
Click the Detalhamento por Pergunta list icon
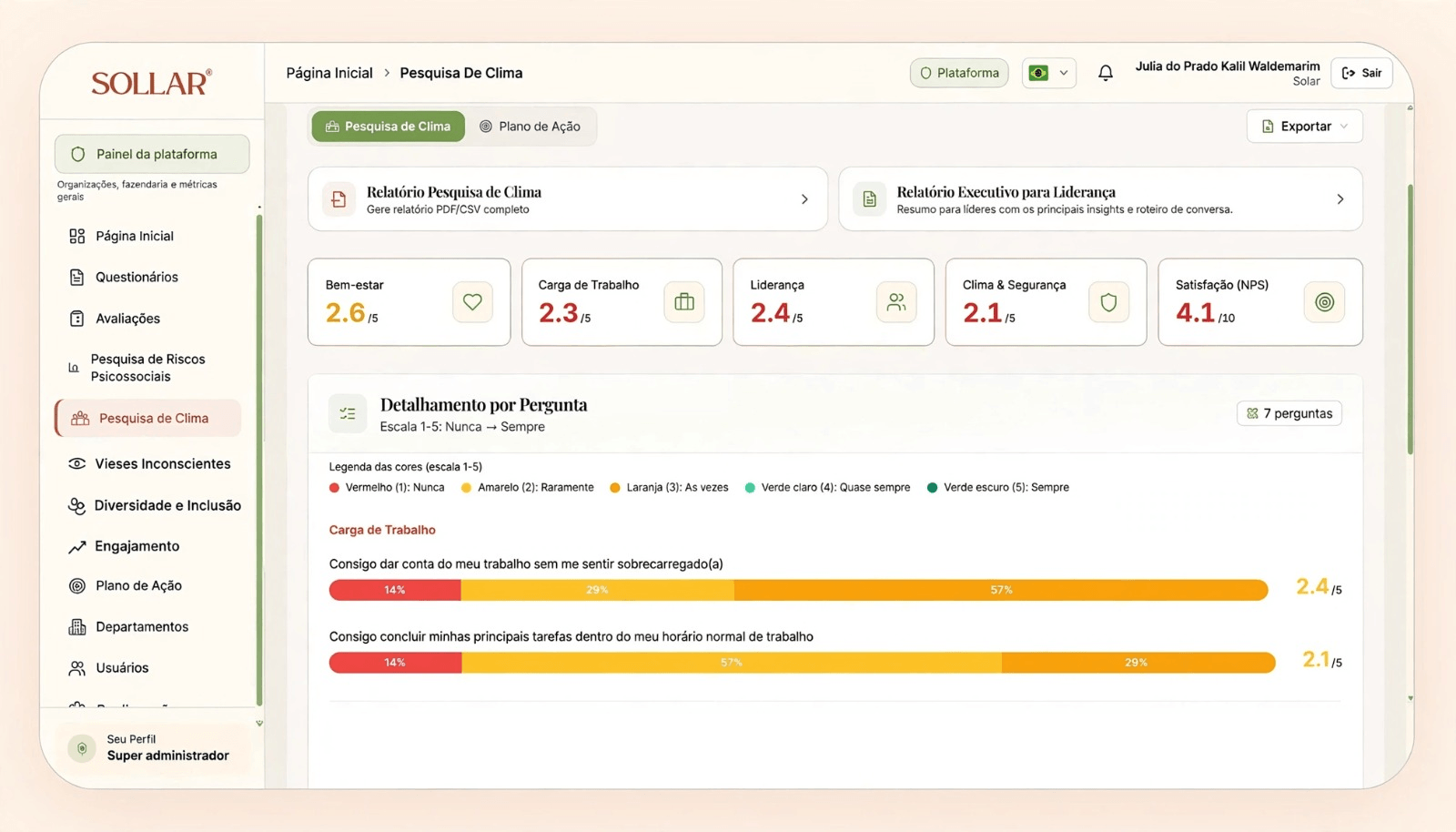point(348,413)
